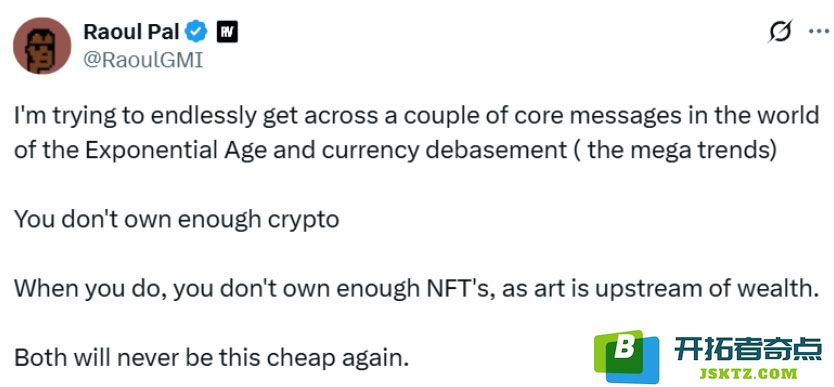The image size is (834, 387).
Task: Click the Grok slashed-circle icon
Action: (780, 31)
